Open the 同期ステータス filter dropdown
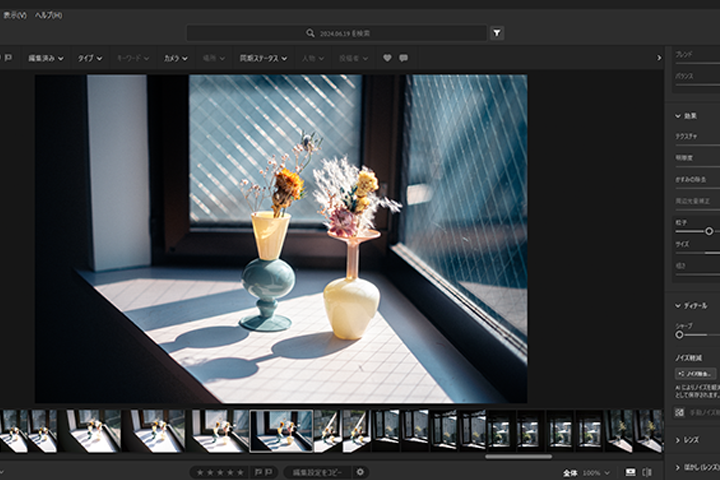 tap(263, 58)
